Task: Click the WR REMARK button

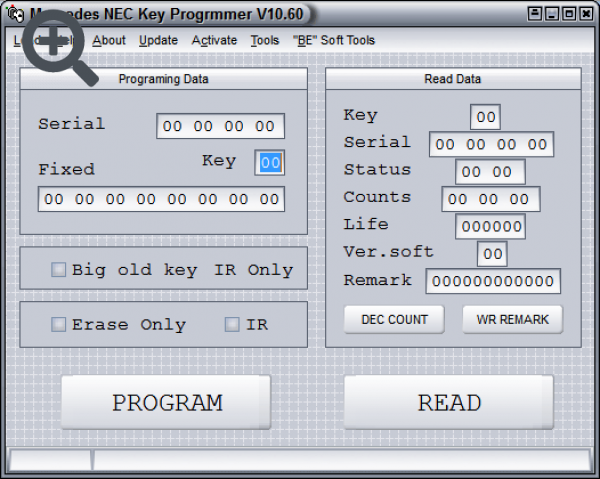Action: (513, 319)
